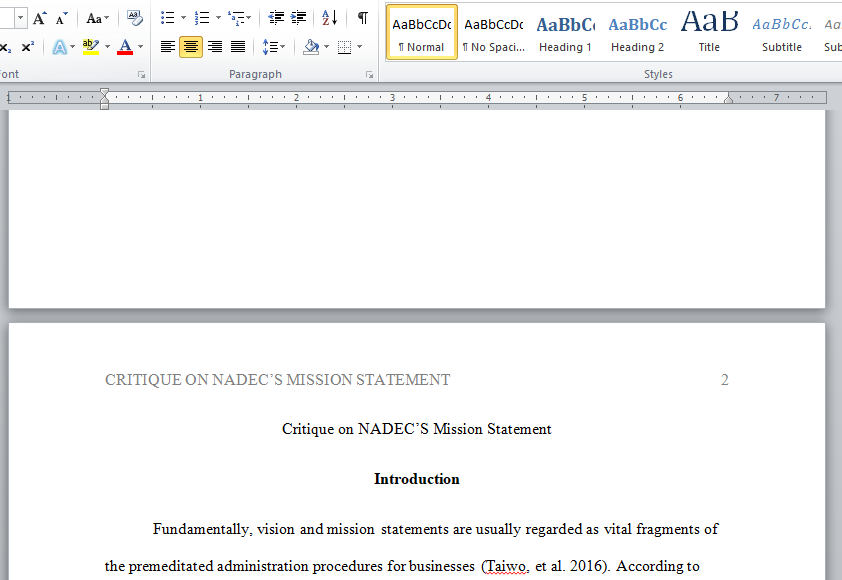
Task: Expand the Borders dropdown arrow
Action: (x=359, y=47)
